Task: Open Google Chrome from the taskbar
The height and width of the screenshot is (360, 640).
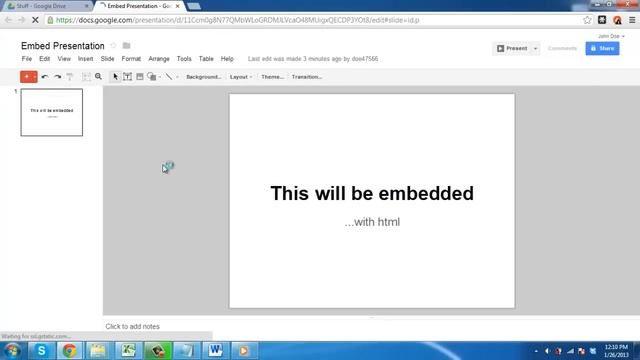Action: pos(69,350)
